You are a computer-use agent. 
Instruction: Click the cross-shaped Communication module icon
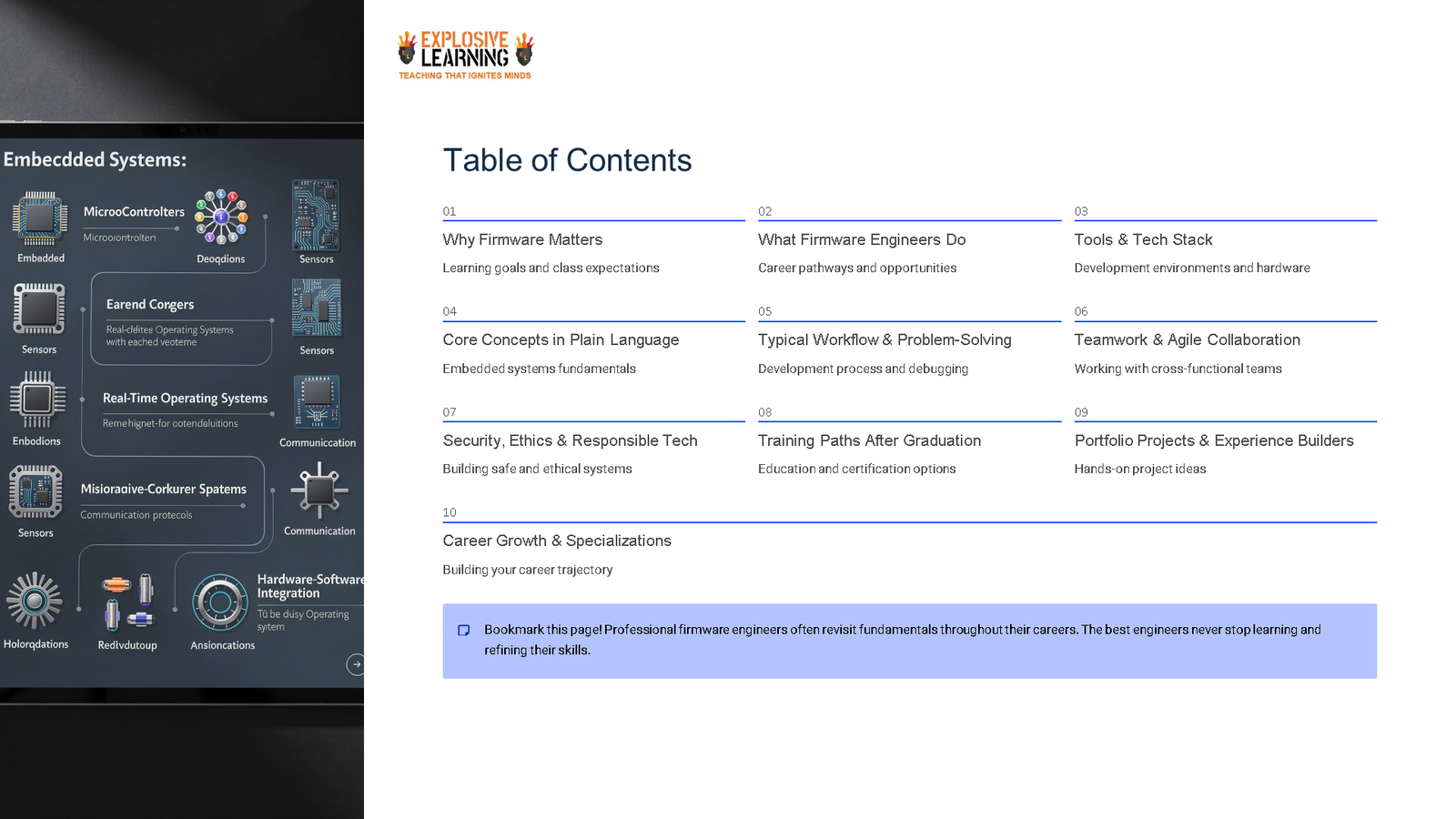pos(319,491)
